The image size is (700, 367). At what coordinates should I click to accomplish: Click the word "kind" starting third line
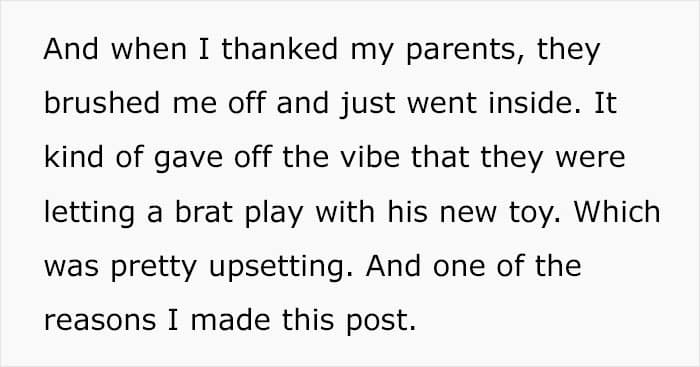tap(73, 157)
